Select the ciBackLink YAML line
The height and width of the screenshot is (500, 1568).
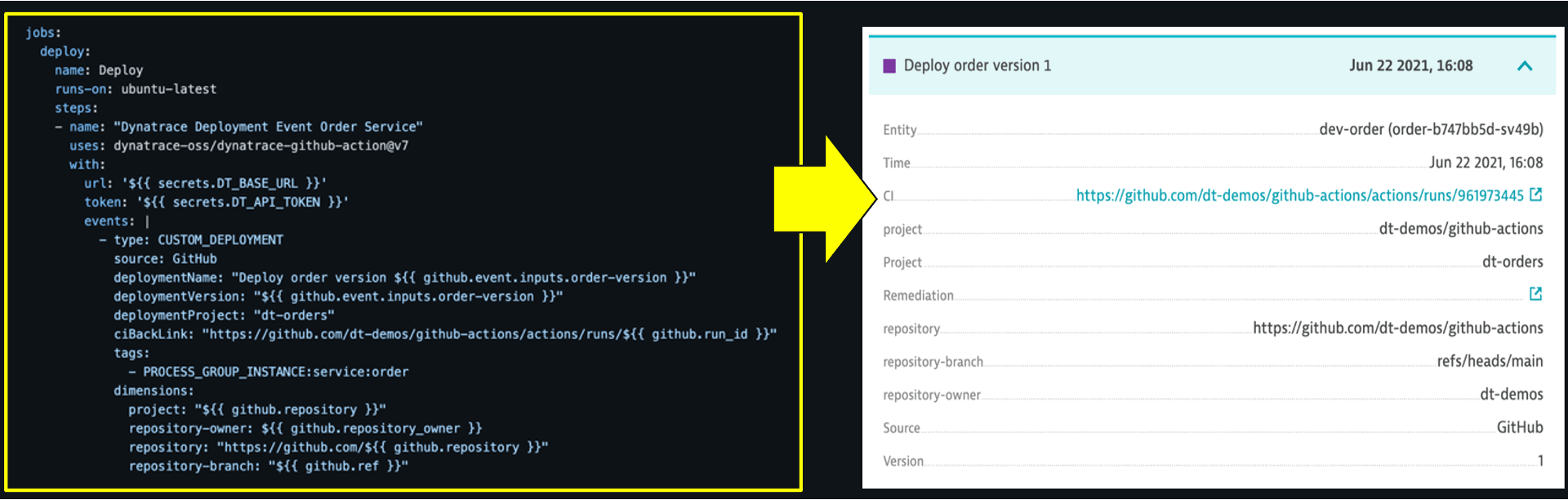click(x=445, y=334)
